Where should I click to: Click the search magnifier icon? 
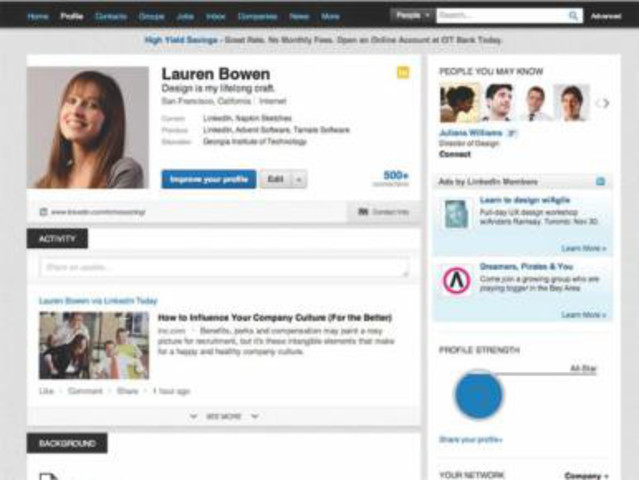point(573,16)
